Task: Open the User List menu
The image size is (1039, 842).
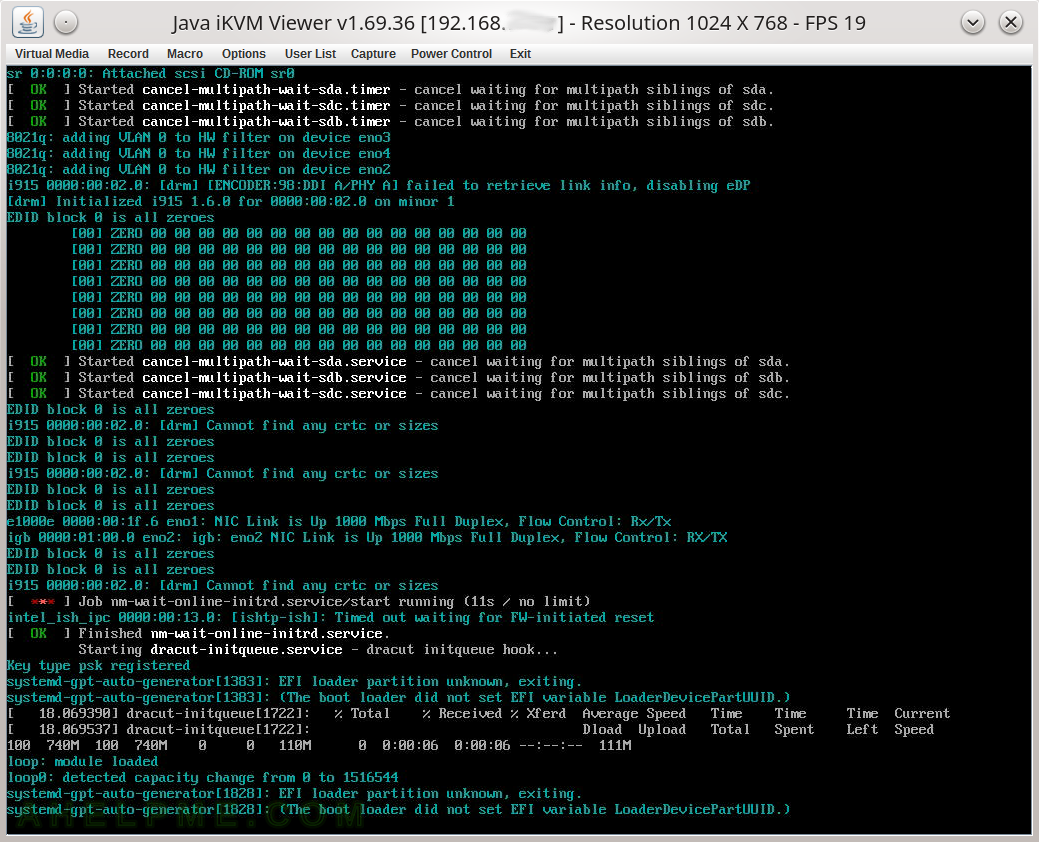Action: click(310, 54)
